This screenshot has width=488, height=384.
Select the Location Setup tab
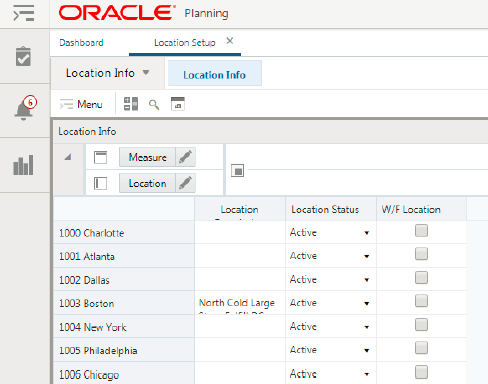point(185,43)
